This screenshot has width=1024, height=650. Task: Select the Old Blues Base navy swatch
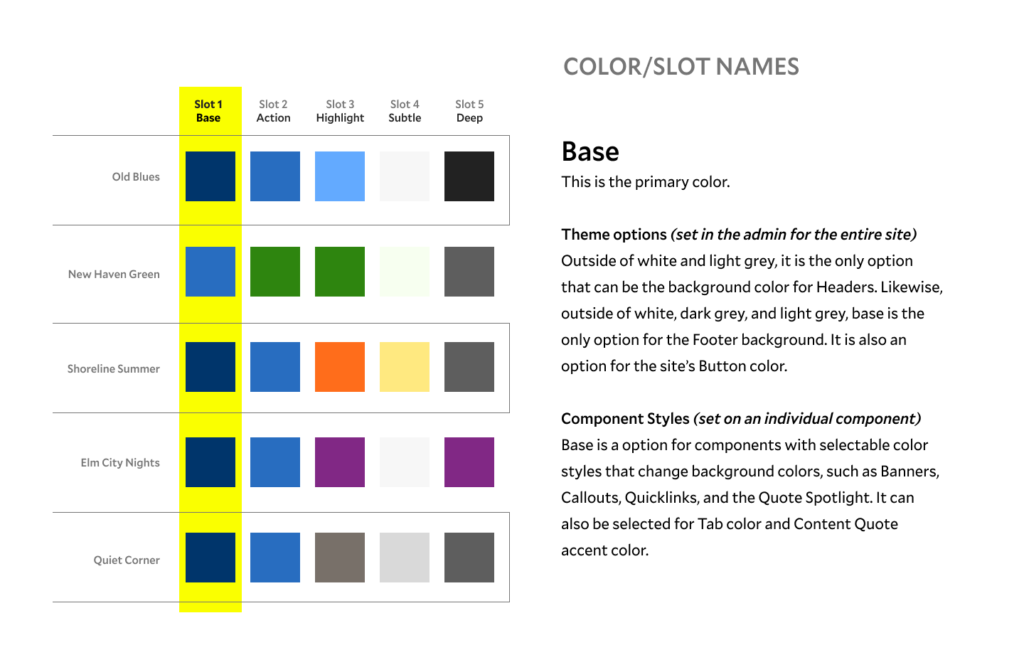(x=210, y=176)
